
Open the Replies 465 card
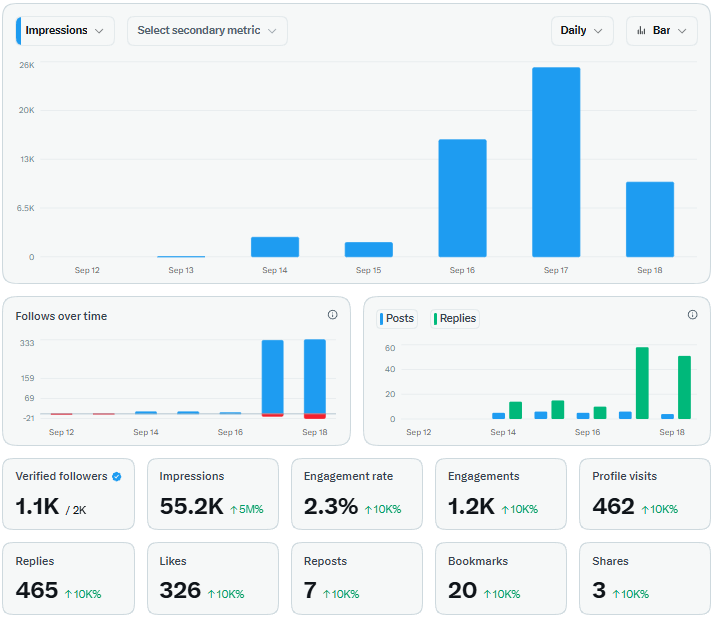69,579
